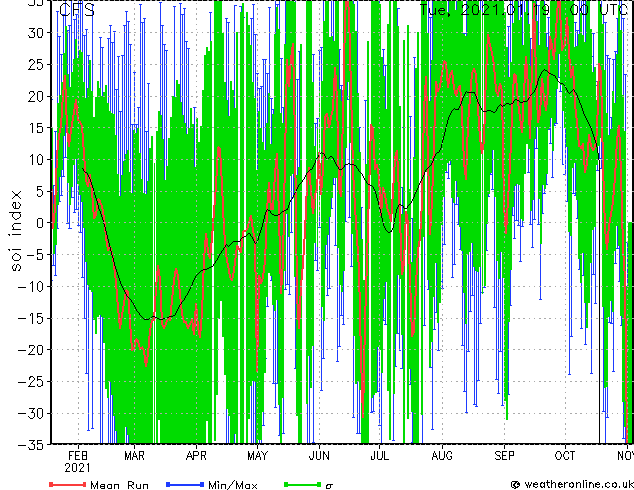Viewport: 634px width, 490px height.
Task: Click the run date 'Tue, 2021.01.19 00 UTC'
Action: coord(524,9)
